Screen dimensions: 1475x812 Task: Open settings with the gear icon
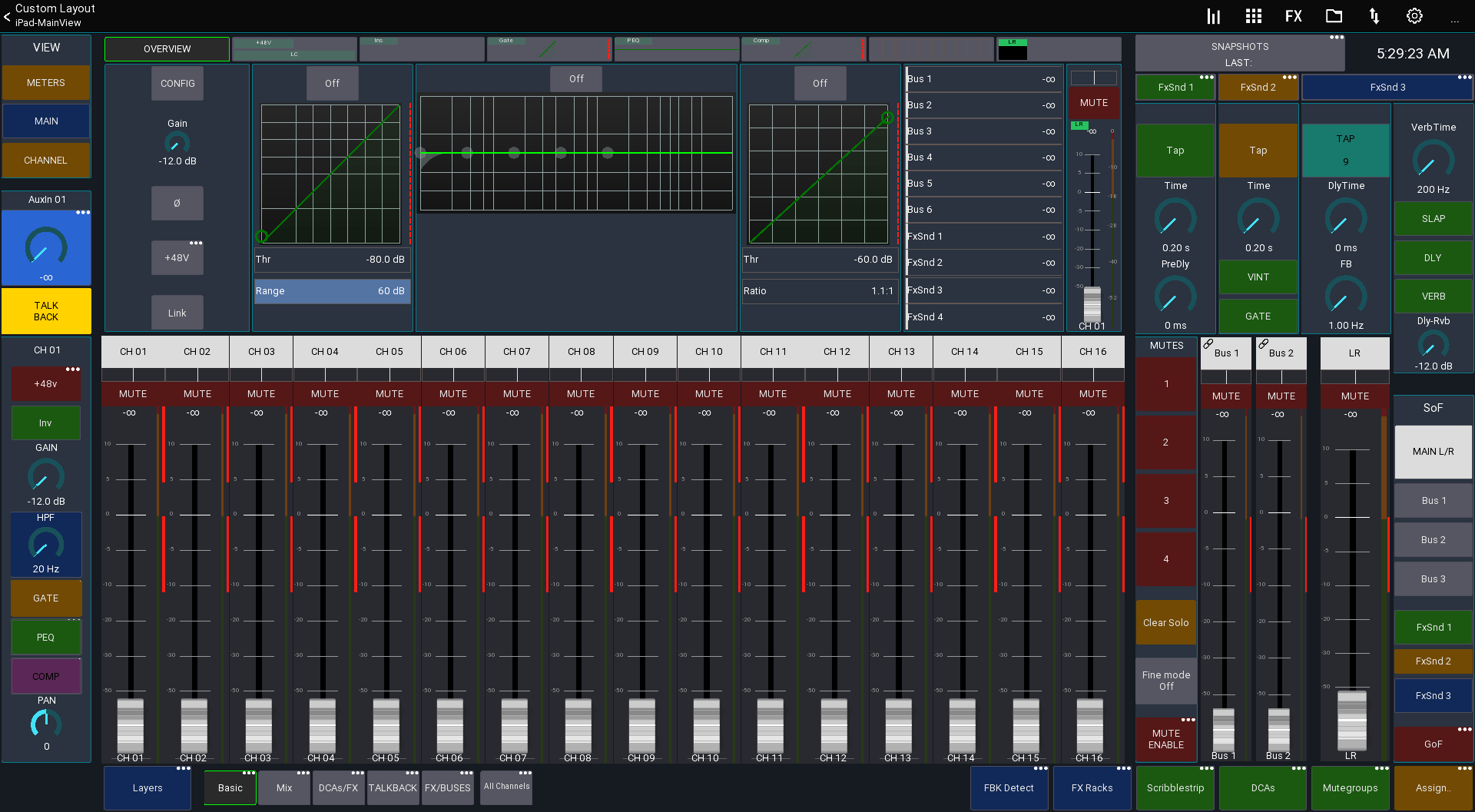(x=1414, y=15)
